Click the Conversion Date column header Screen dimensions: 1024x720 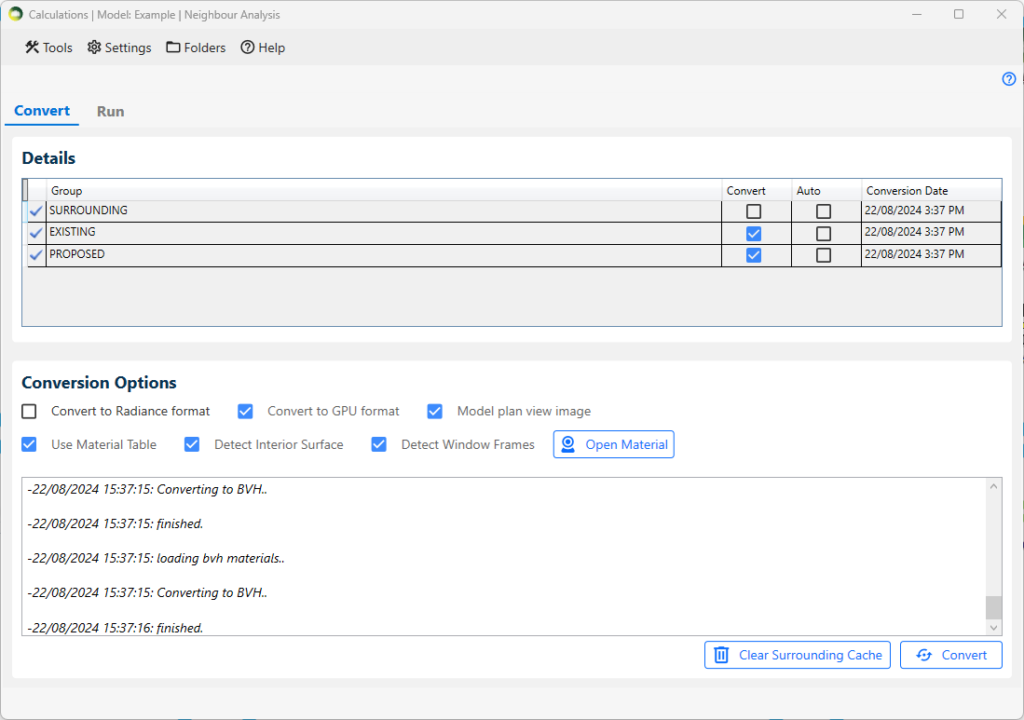click(931, 191)
